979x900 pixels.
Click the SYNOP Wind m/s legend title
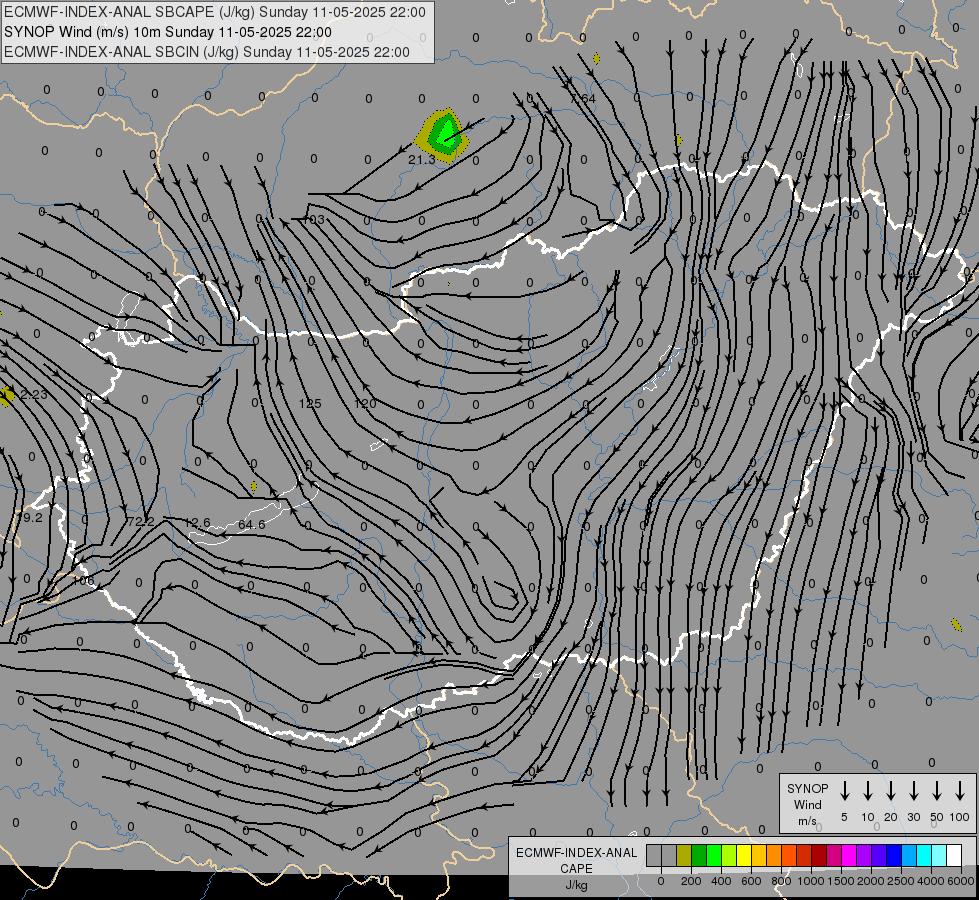[x=807, y=804]
